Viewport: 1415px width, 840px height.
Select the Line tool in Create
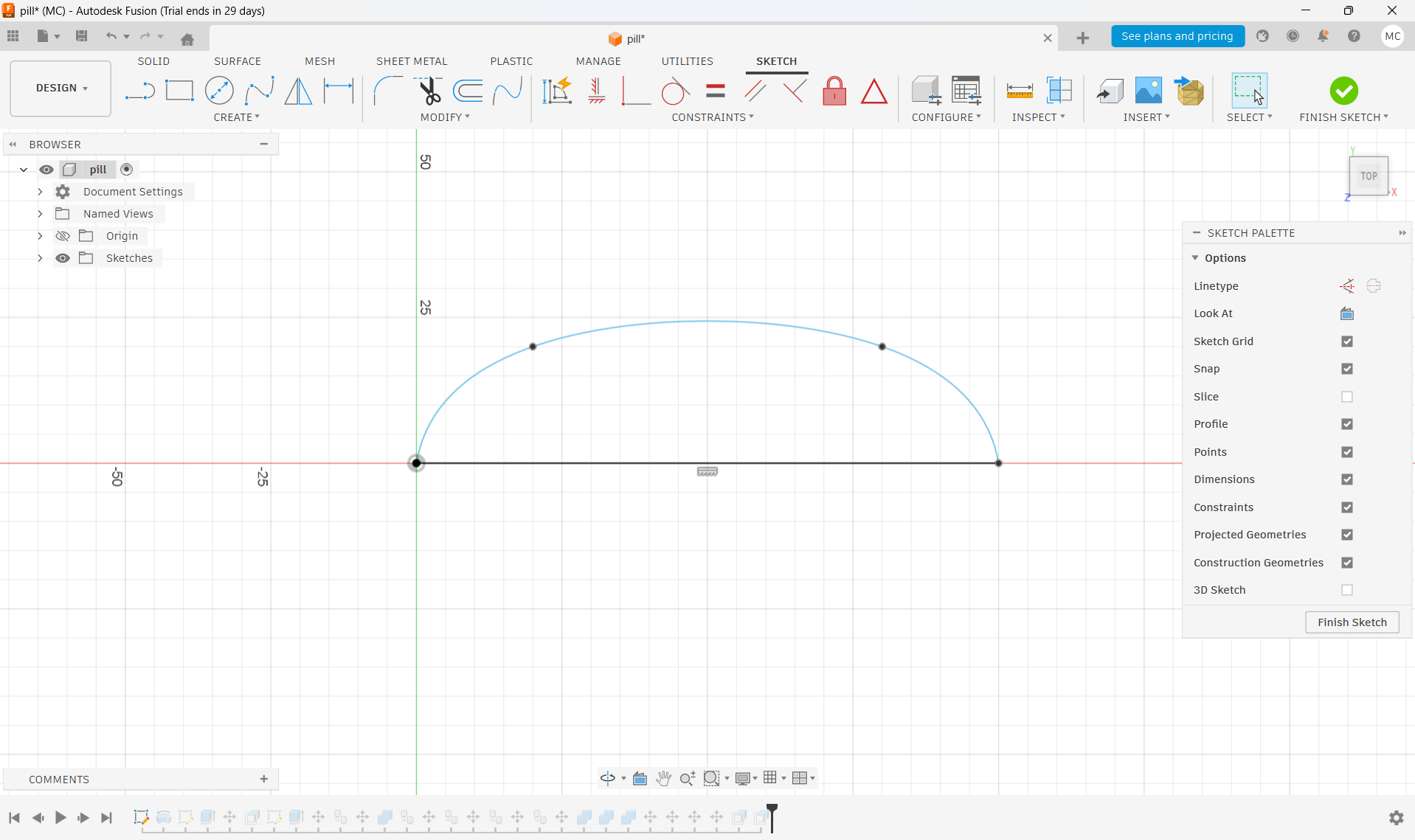click(x=139, y=90)
